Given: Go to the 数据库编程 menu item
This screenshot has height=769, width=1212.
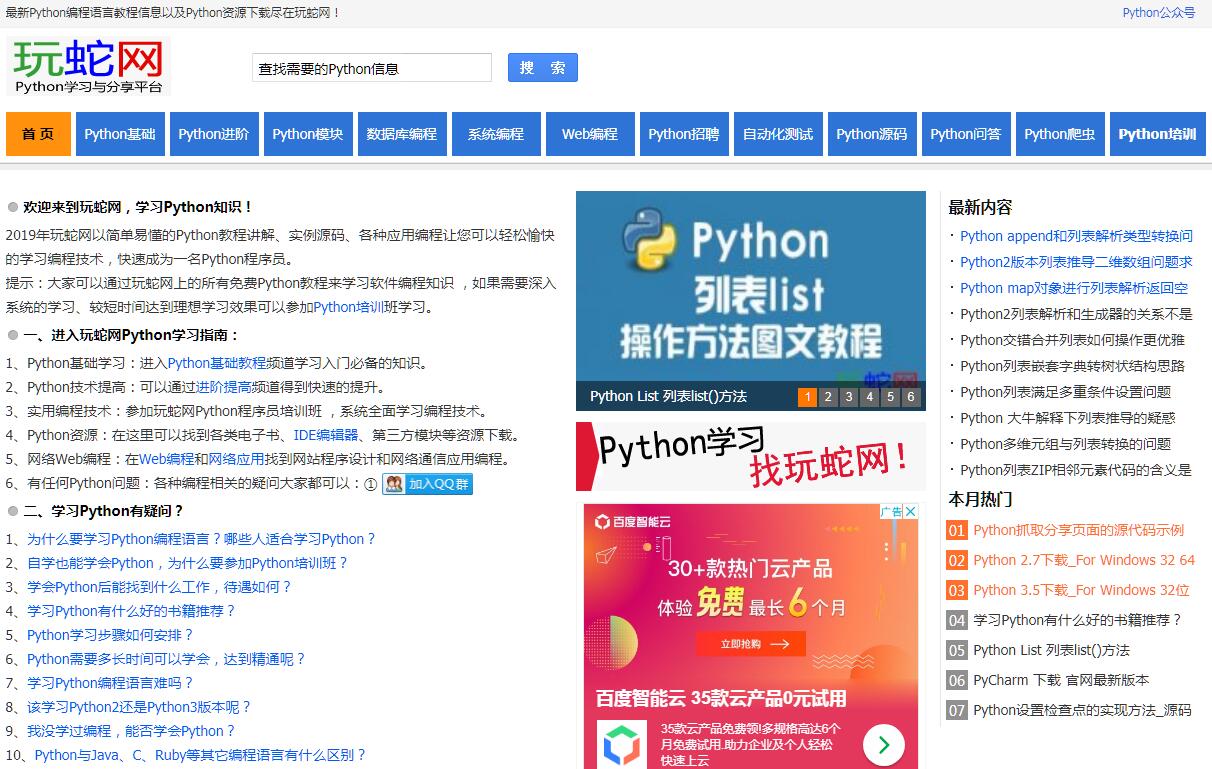Looking at the screenshot, I should coord(402,134).
